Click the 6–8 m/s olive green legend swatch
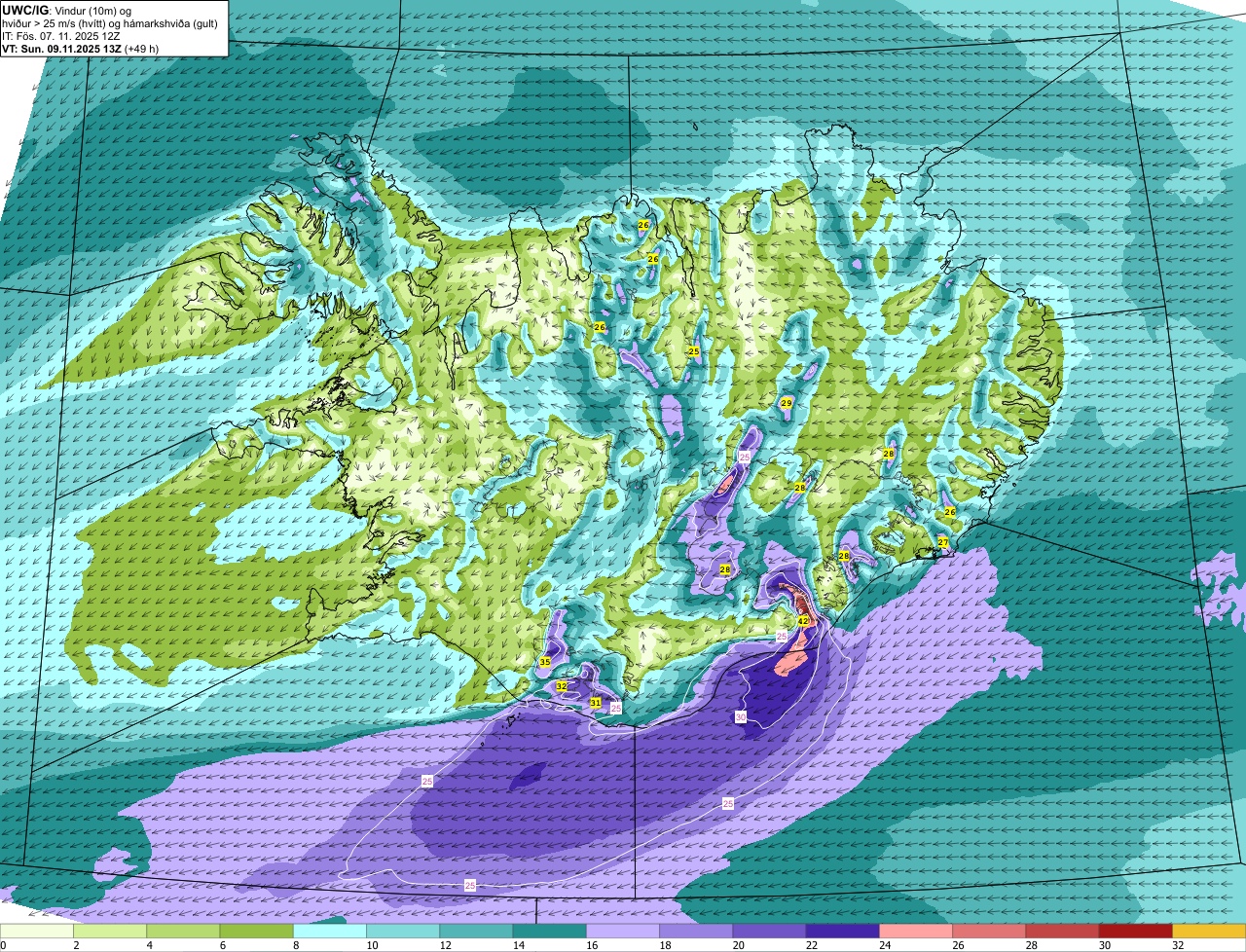Image resolution: width=1246 pixels, height=952 pixels. [256, 931]
